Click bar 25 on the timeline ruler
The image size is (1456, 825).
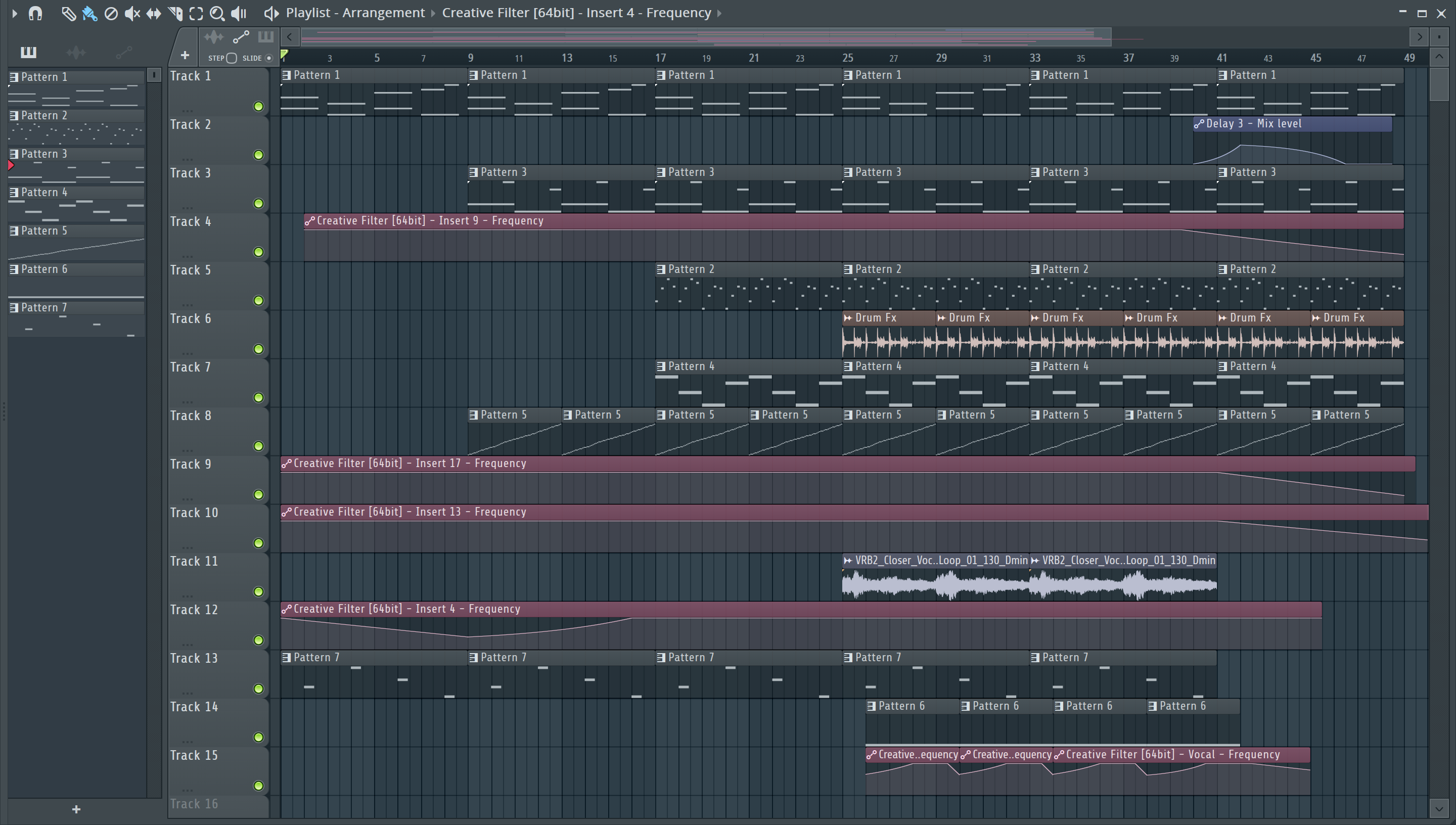coord(847,58)
